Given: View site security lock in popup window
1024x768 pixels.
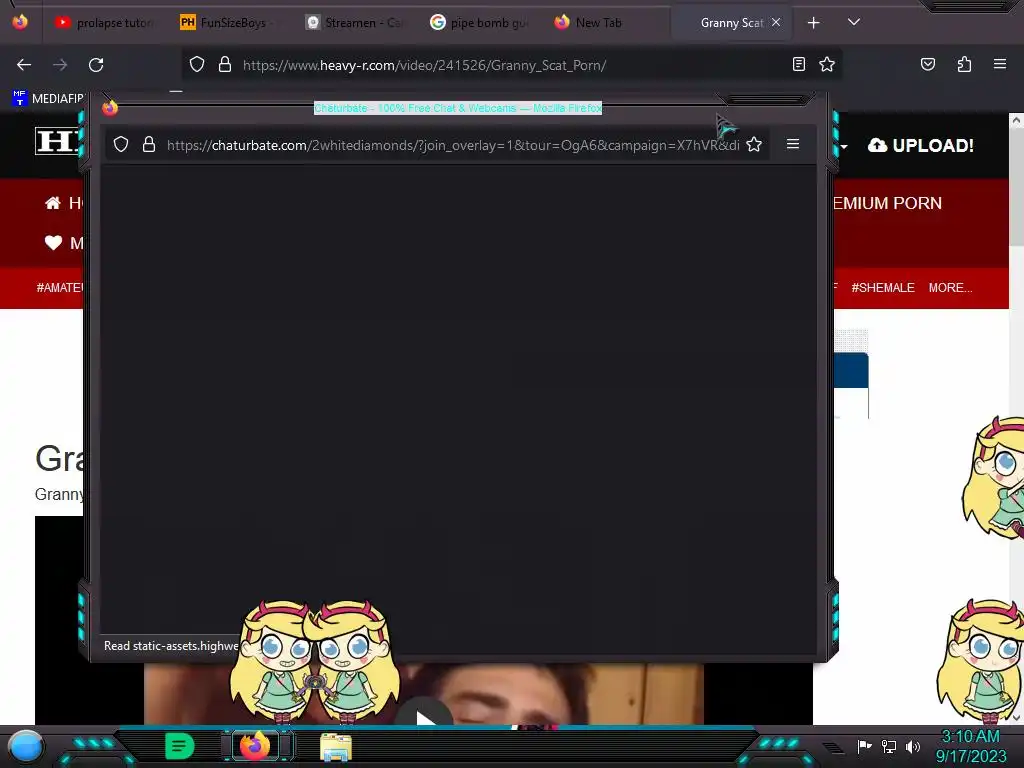Looking at the screenshot, I should click(149, 144).
